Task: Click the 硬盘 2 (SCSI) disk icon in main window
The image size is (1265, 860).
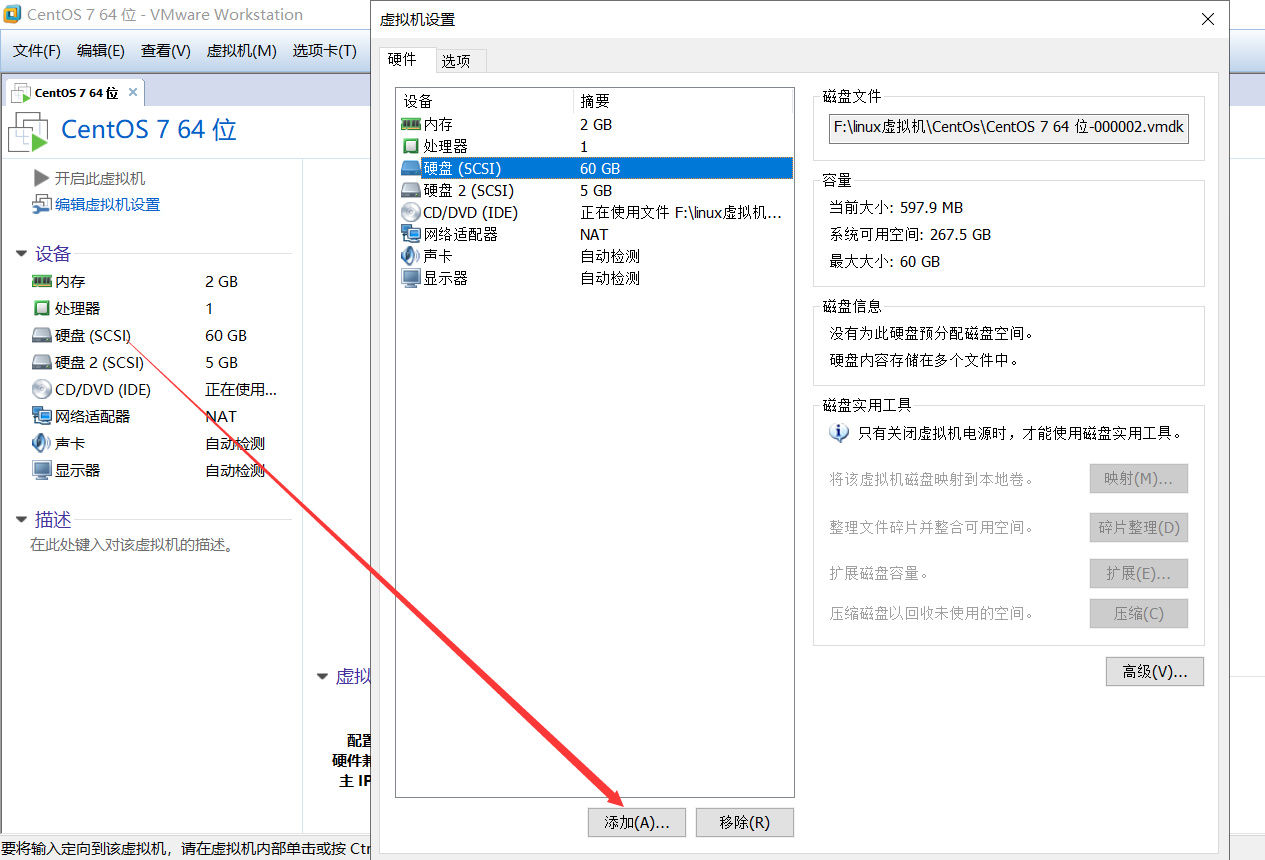Action: 41,363
